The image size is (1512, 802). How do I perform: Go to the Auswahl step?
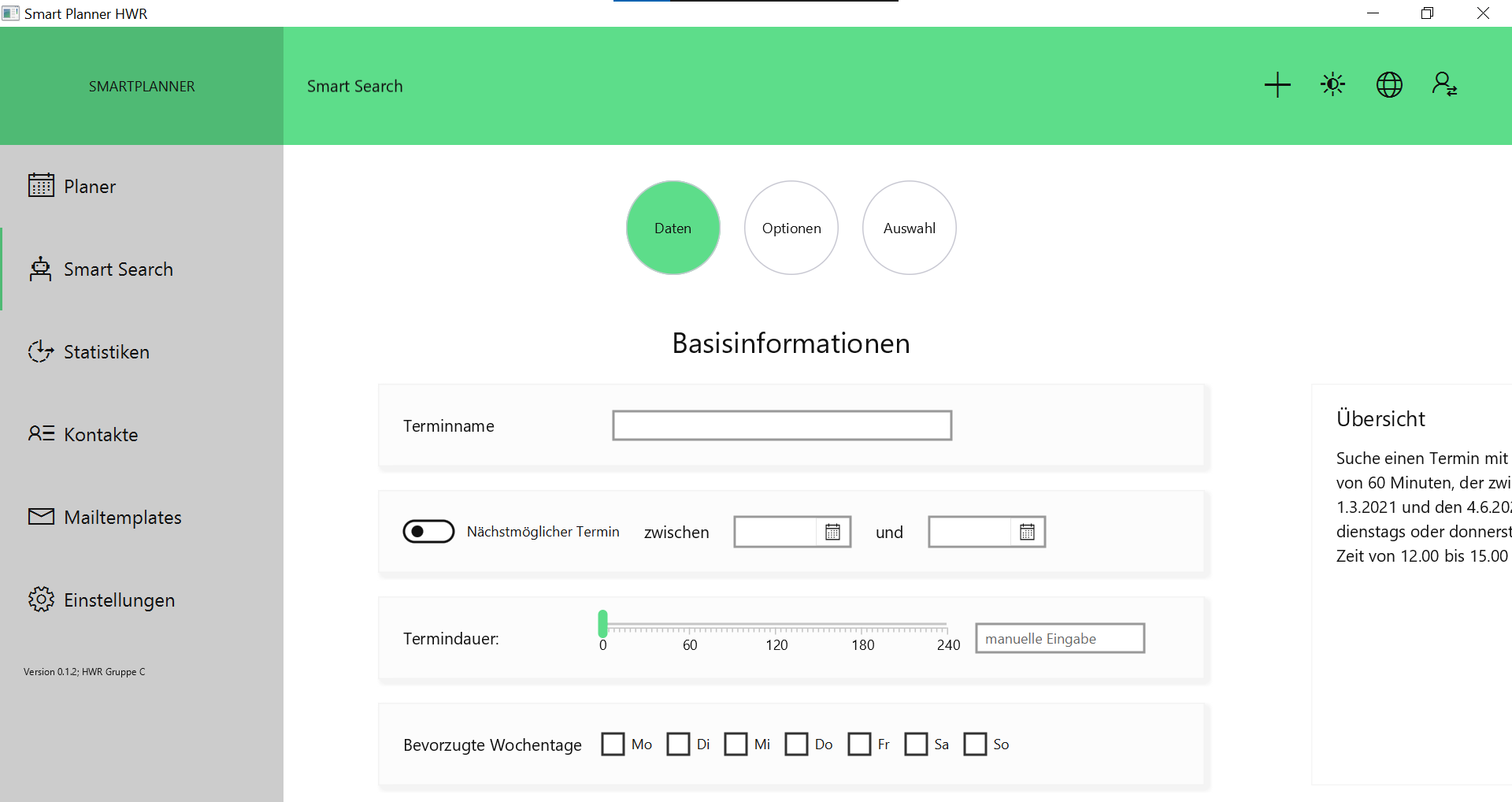coord(910,228)
